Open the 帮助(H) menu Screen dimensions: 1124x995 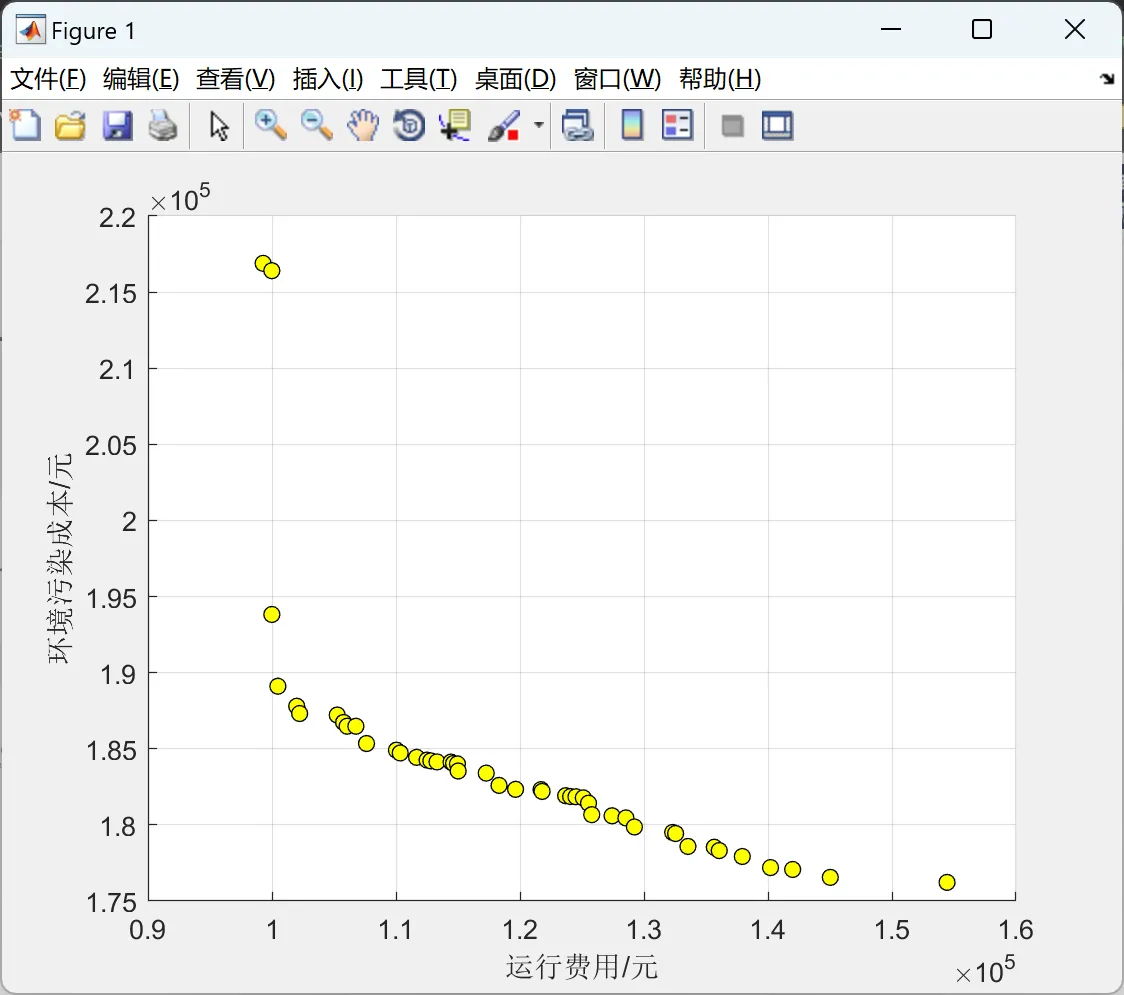point(720,79)
